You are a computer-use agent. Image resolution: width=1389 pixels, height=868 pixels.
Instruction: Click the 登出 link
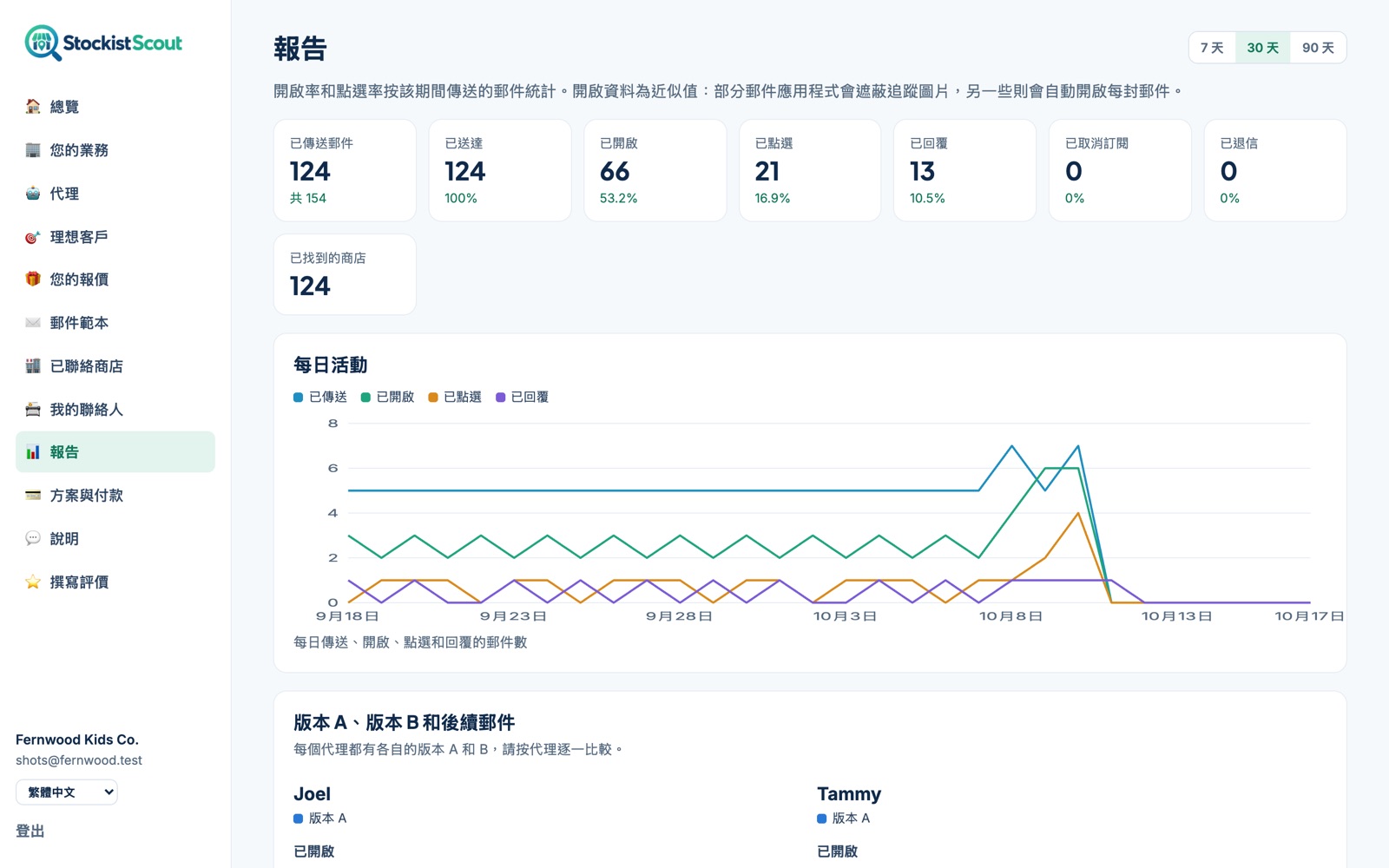tap(30, 832)
